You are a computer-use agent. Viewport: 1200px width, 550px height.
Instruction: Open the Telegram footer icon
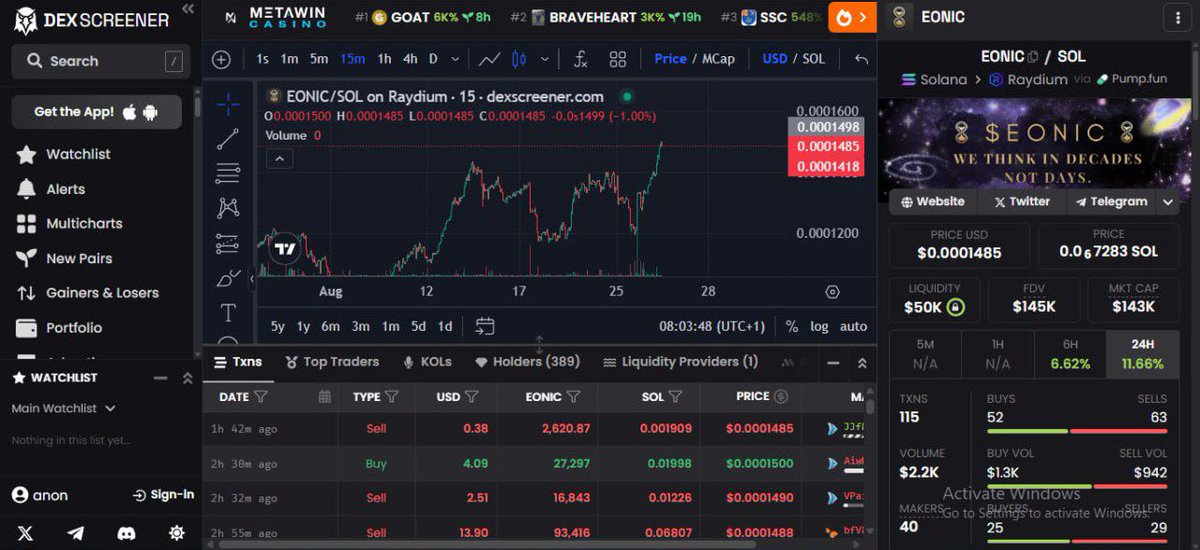point(76,533)
